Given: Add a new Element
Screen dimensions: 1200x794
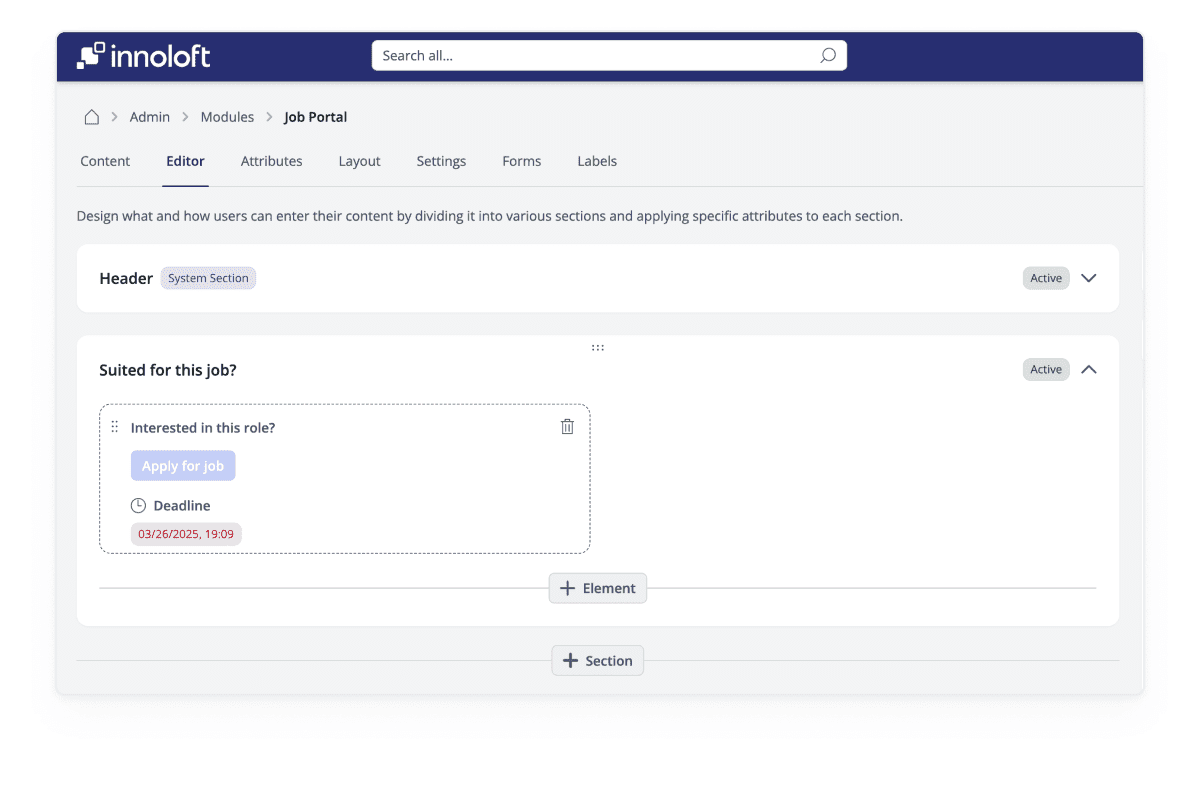Looking at the screenshot, I should click(x=598, y=588).
